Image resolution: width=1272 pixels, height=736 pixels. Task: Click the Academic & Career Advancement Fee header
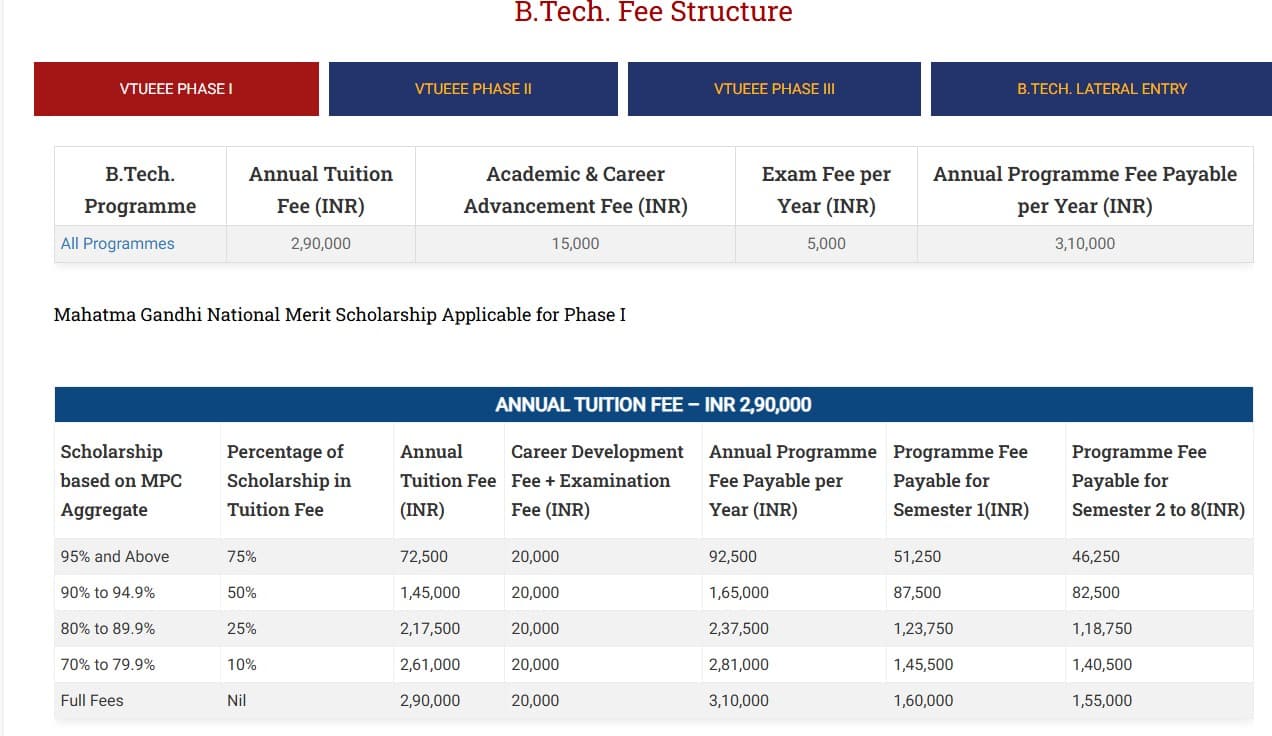(x=575, y=190)
